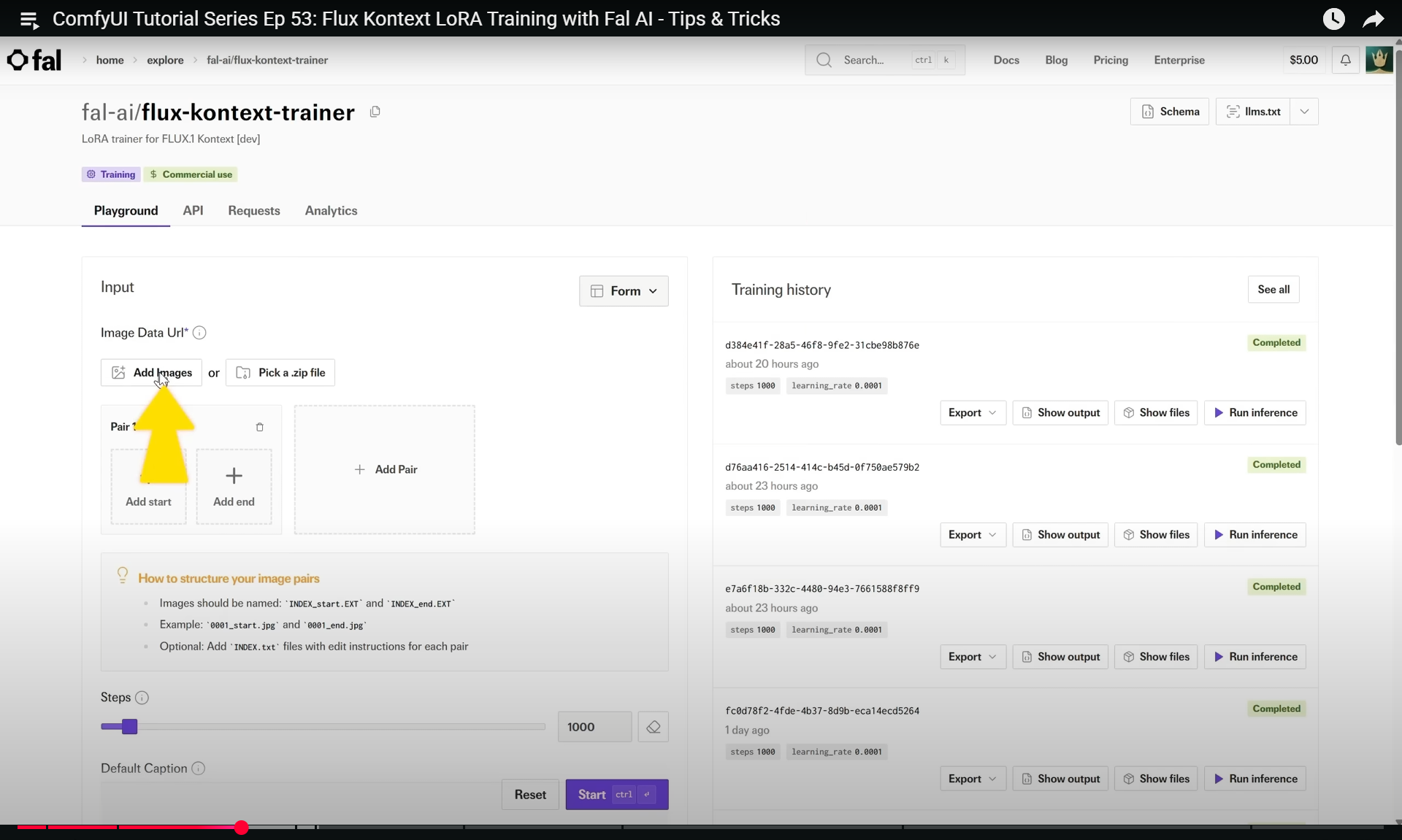Image resolution: width=1402 pixels, height=840 pixels.
Task: Open the Form view dropdown
Action: (x=624, y=290)
